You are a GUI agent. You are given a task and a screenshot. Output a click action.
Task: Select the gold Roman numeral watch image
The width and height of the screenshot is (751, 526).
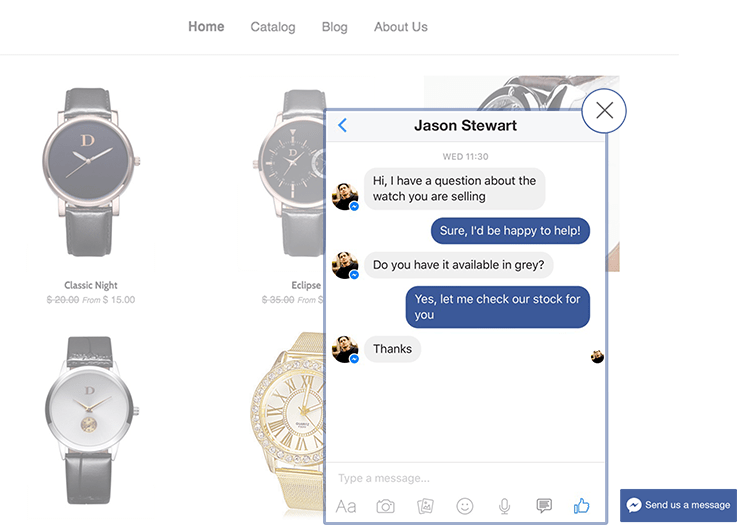[288, 423]
